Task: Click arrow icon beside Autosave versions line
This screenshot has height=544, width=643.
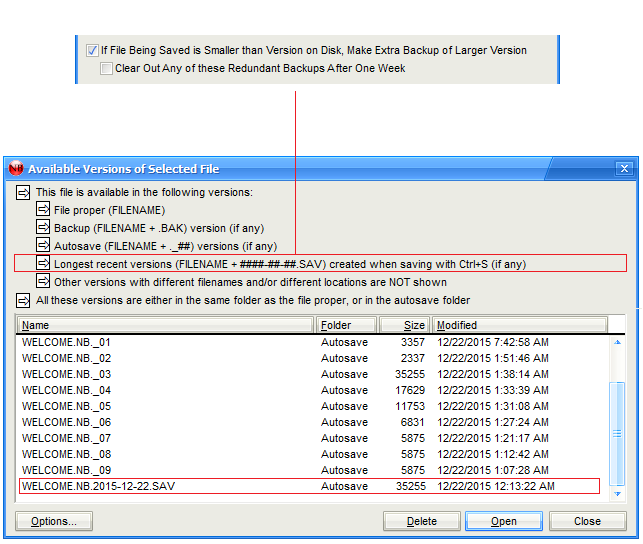Action: pyautogui.click(x=43, y=246)
